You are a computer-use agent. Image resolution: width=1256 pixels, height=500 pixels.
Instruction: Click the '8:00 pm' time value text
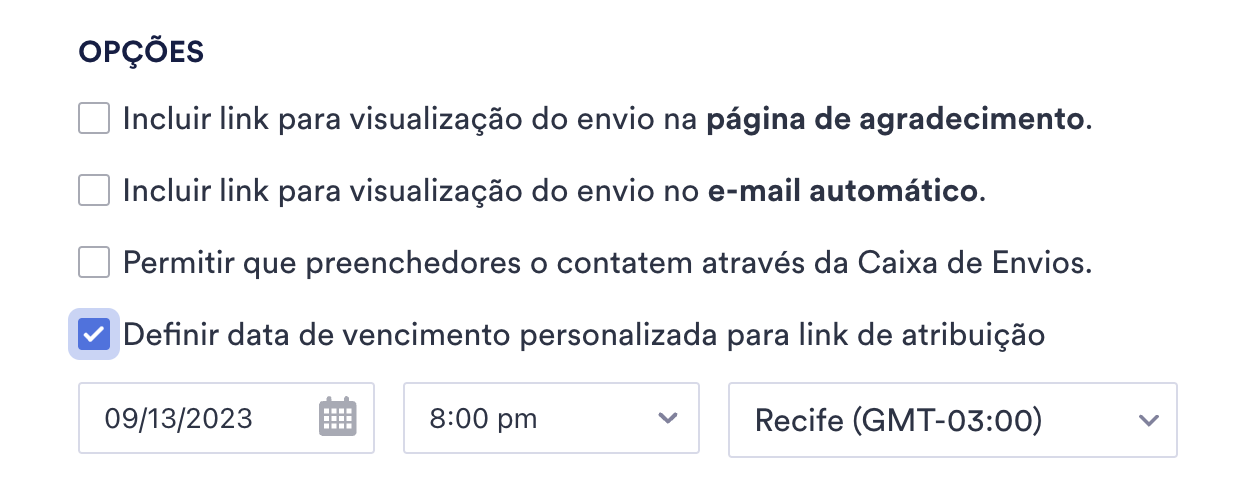(483, 419)
